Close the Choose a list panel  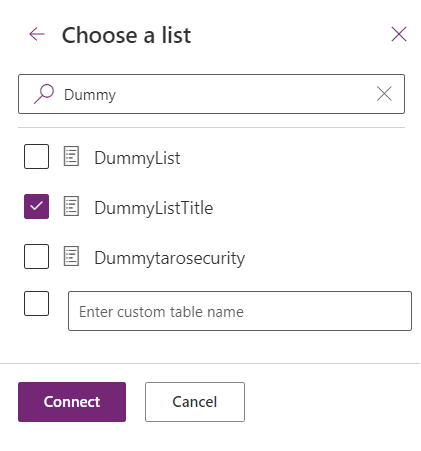click(x=399, y=34)
